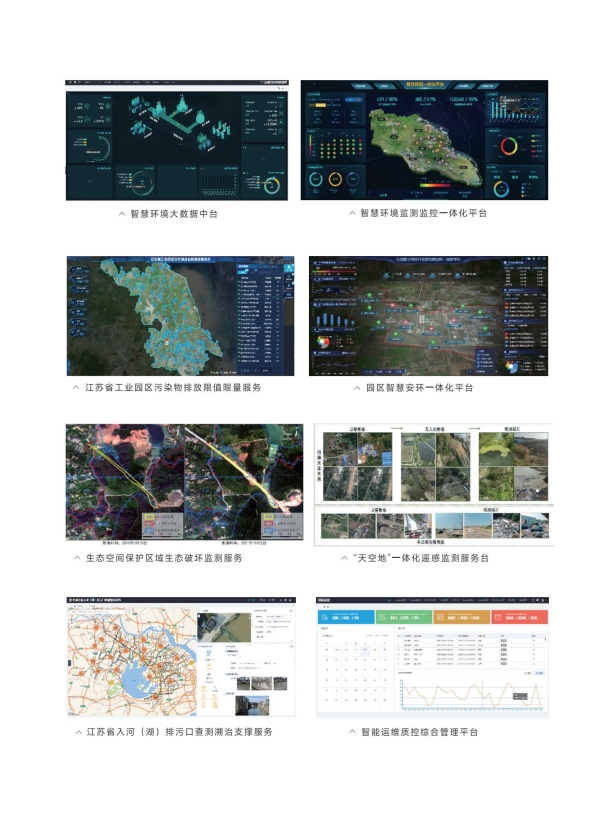Select the green summary card in 智能运维 dashboard
The width and height of the screenshot is (600, 820).
404,617
